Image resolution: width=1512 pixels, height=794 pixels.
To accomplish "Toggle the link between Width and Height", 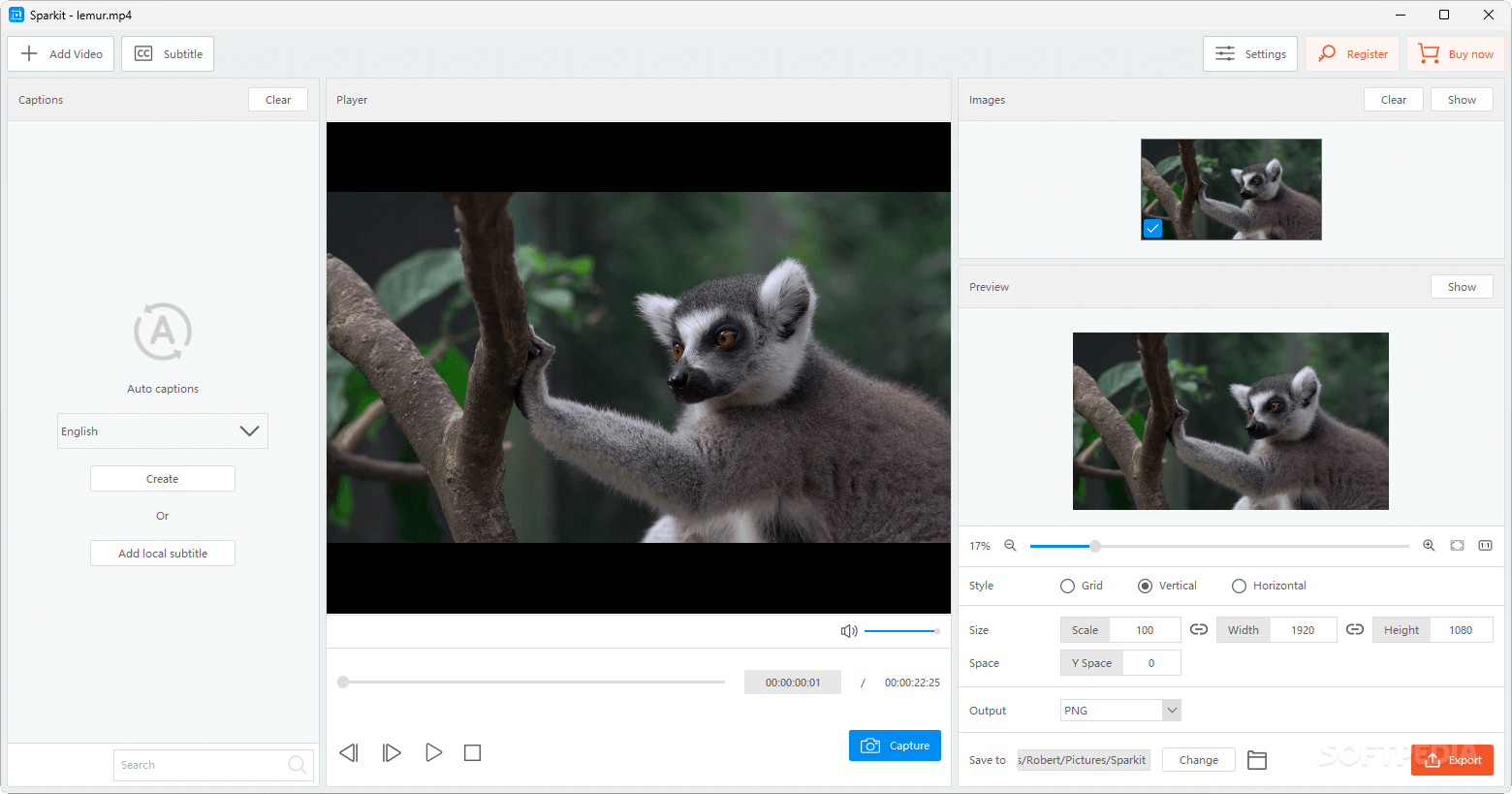I will coord(1355,629).
